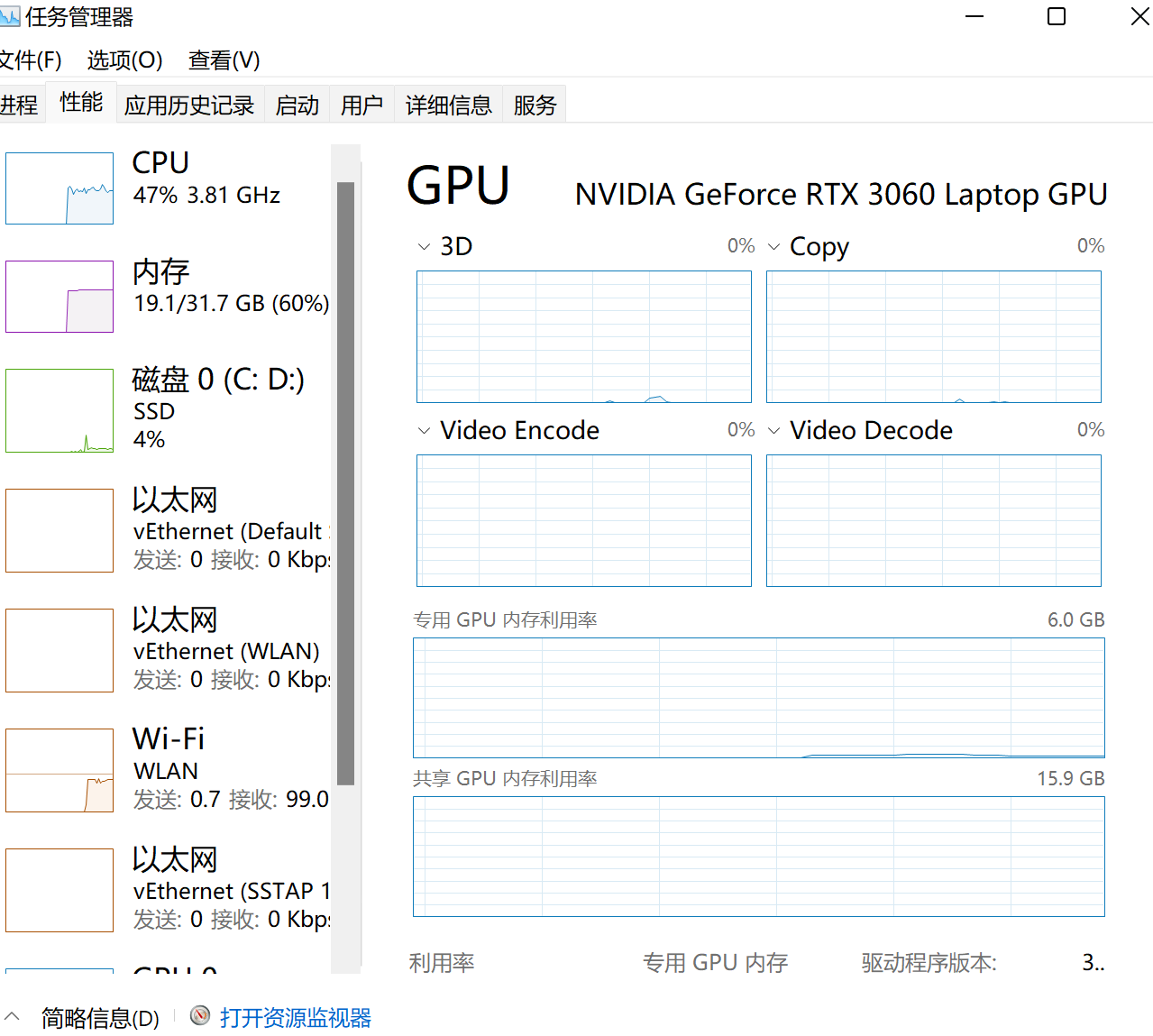Click the 6.0 GB dedicated memory value
1153x1036 pixels.
1076,620
